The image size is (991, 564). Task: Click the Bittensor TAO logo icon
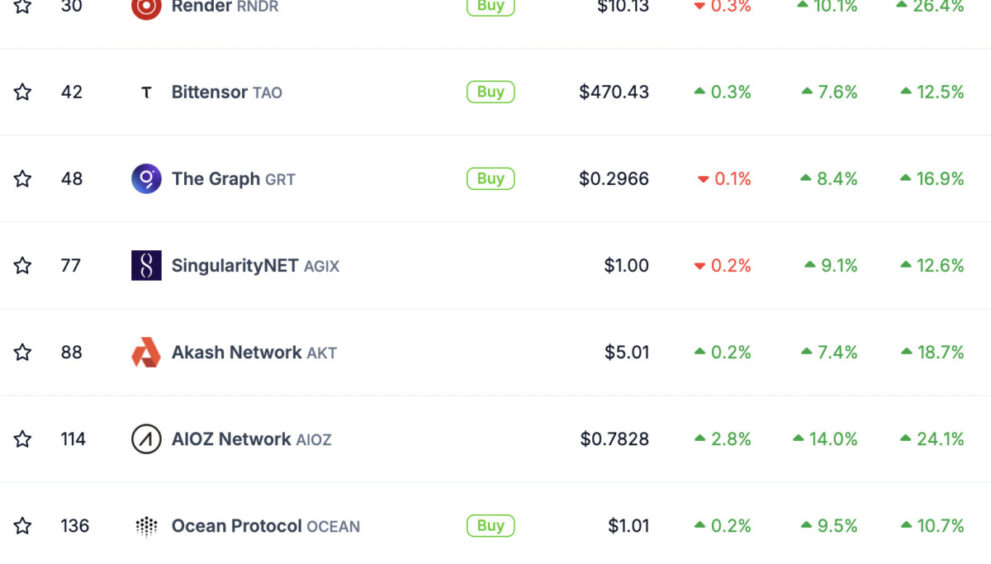point(146,92)
